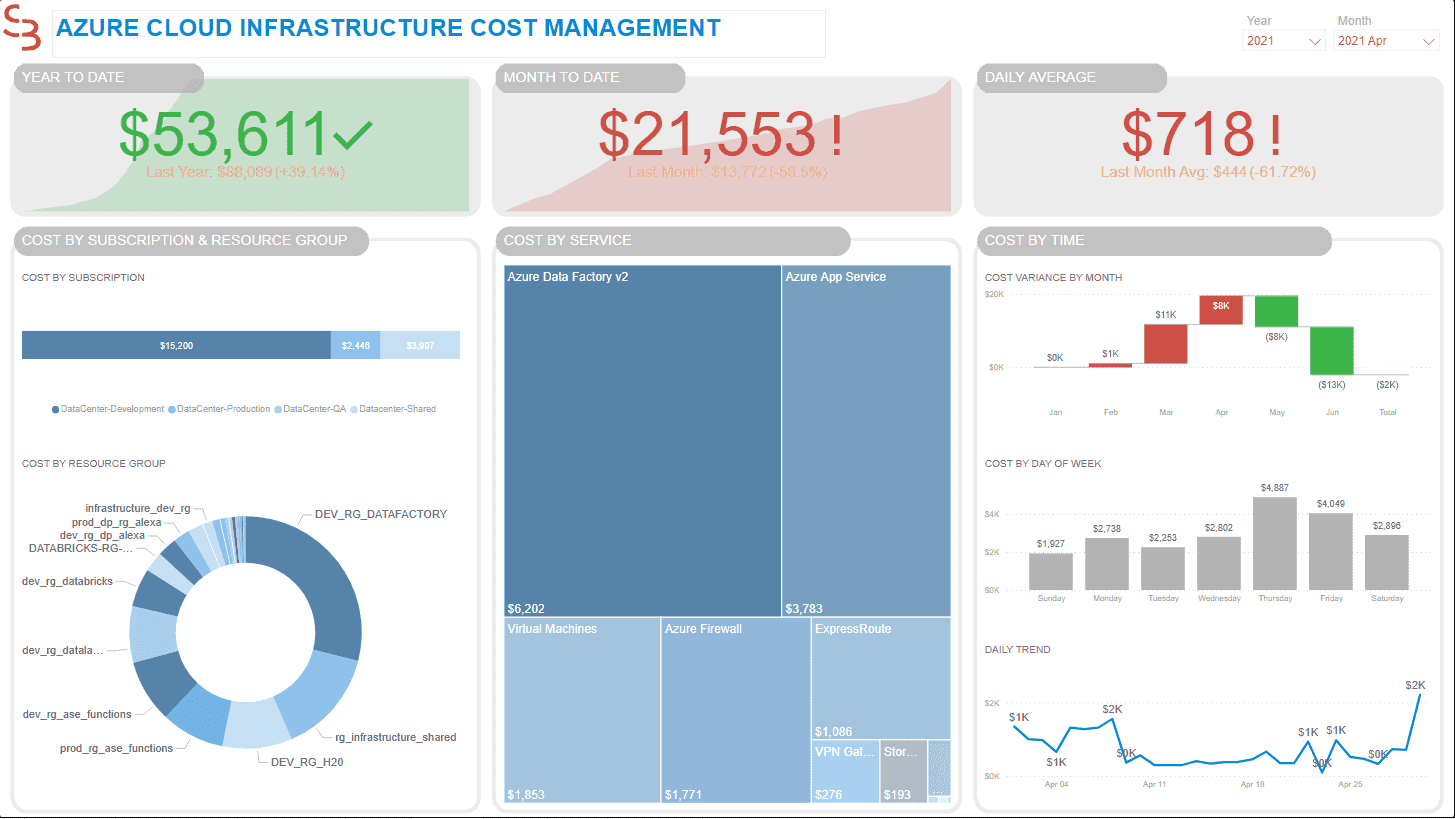Select the Friday bar showing $4,049
The width and height of the screenshot is (1455, 819).
click(x=1330, y=551)
